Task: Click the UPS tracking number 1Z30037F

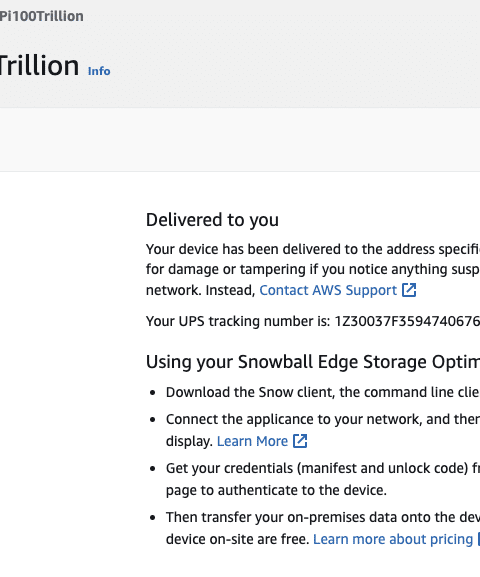Action: pos(407,321)
